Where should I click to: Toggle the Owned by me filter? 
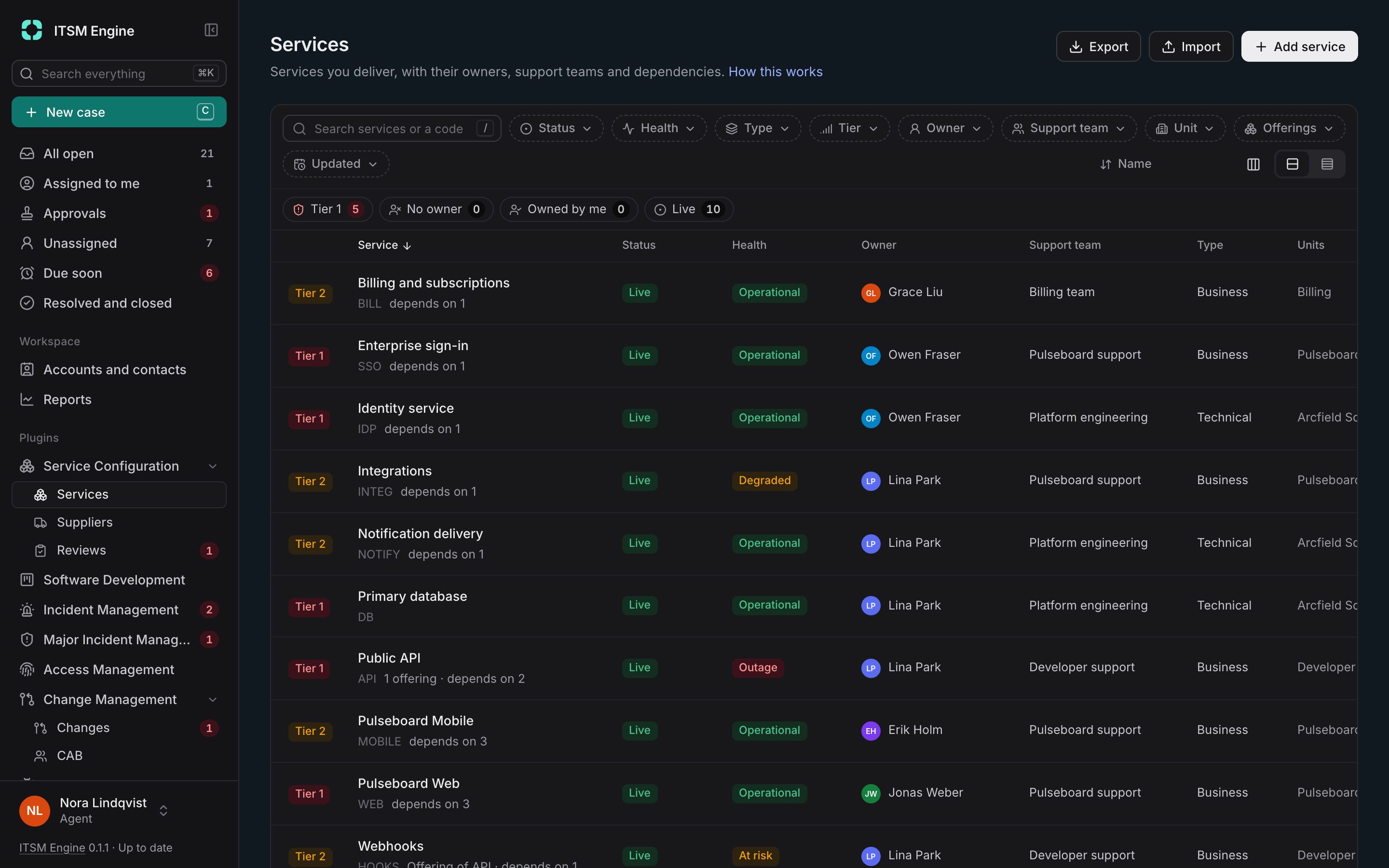pos(568,210)
